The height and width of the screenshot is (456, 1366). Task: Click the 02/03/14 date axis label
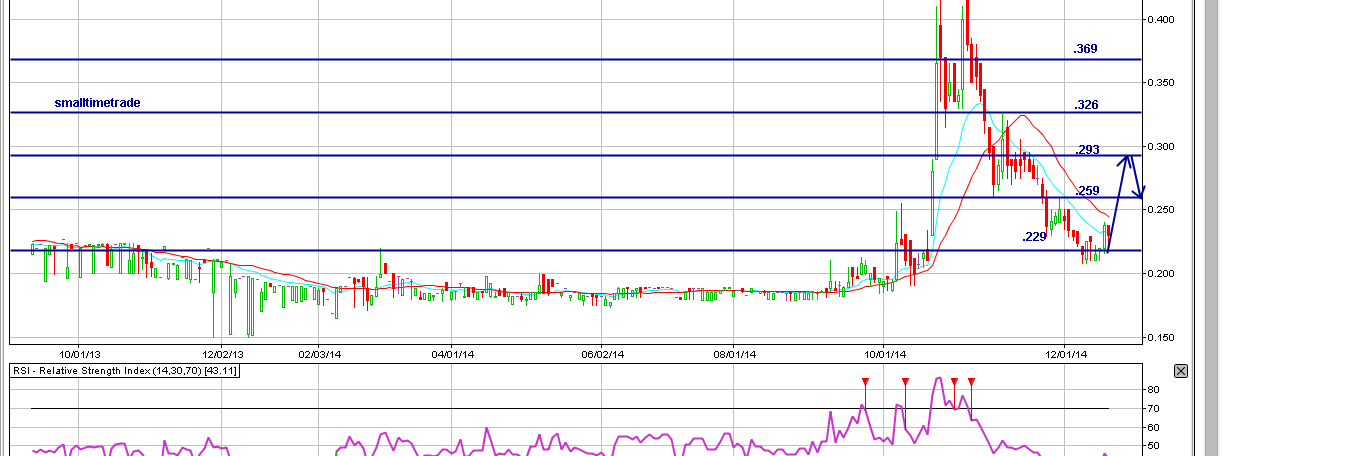(x=319, y=353)
